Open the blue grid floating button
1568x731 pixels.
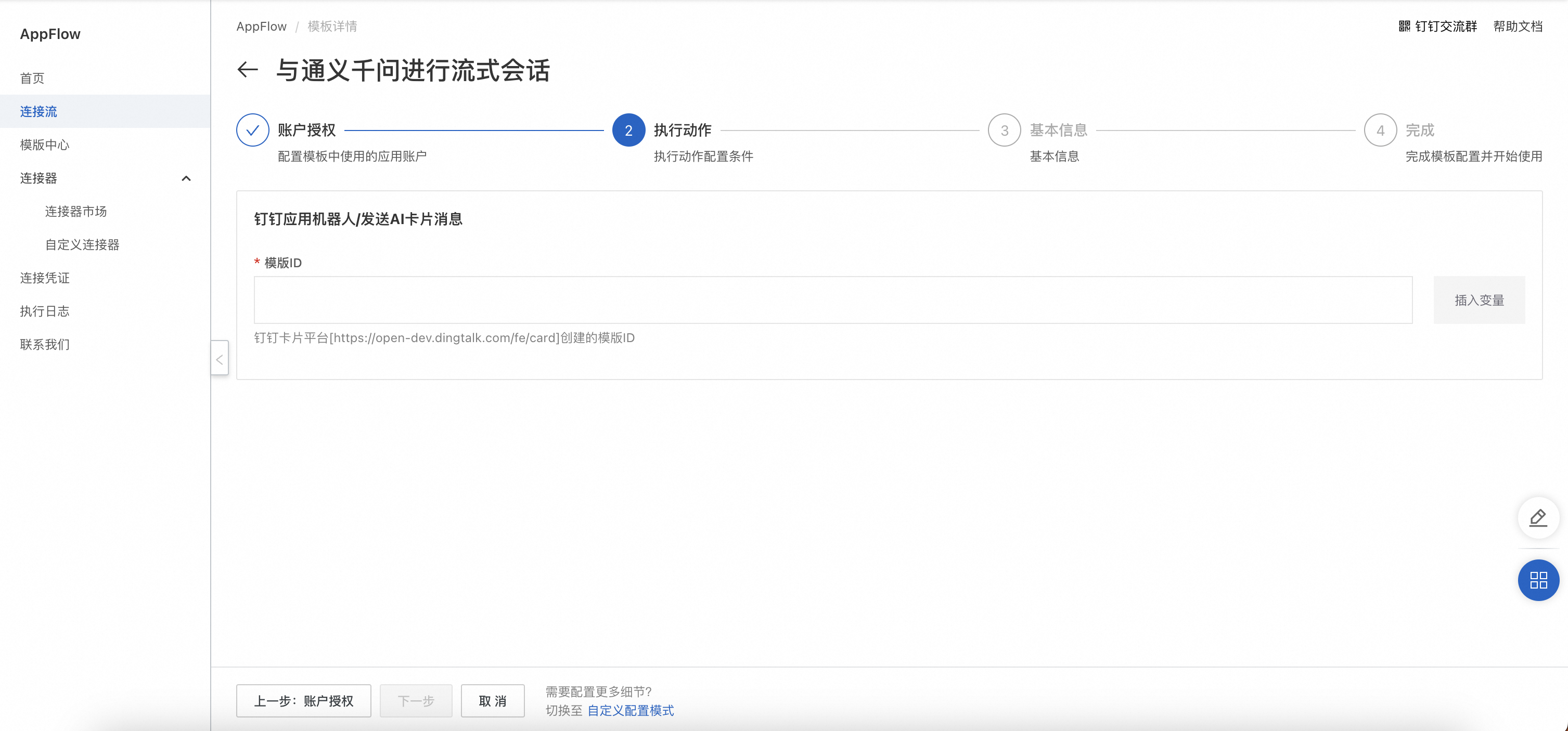click(x=1537, y=580)
